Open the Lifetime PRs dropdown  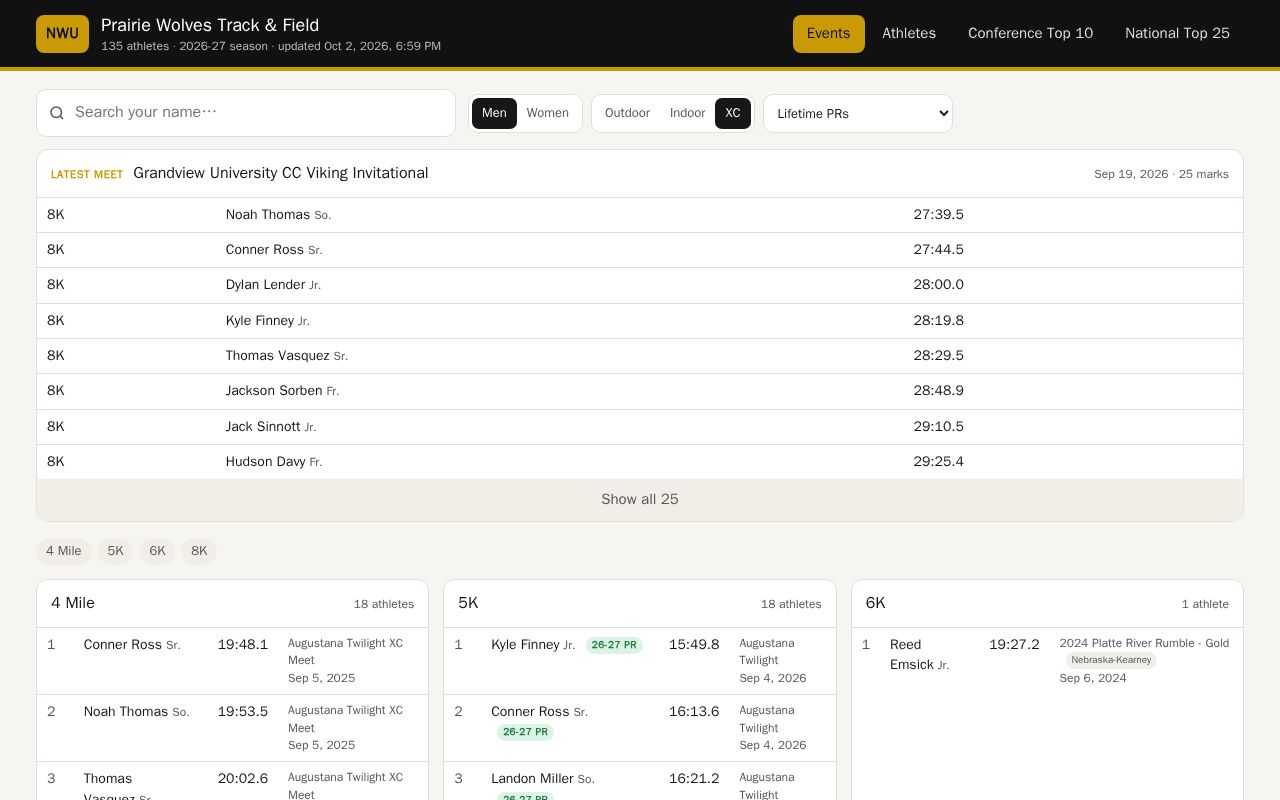(858, 114)
